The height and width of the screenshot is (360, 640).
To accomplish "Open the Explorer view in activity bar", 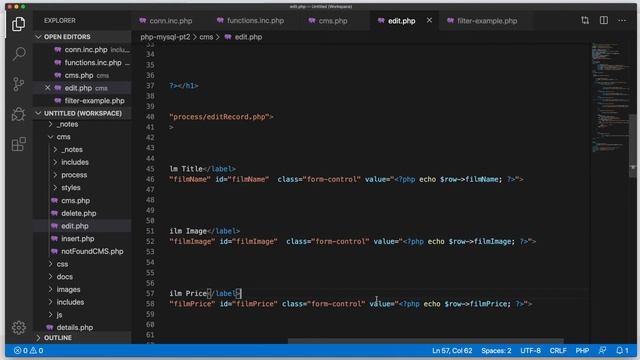I will [18, 24].
